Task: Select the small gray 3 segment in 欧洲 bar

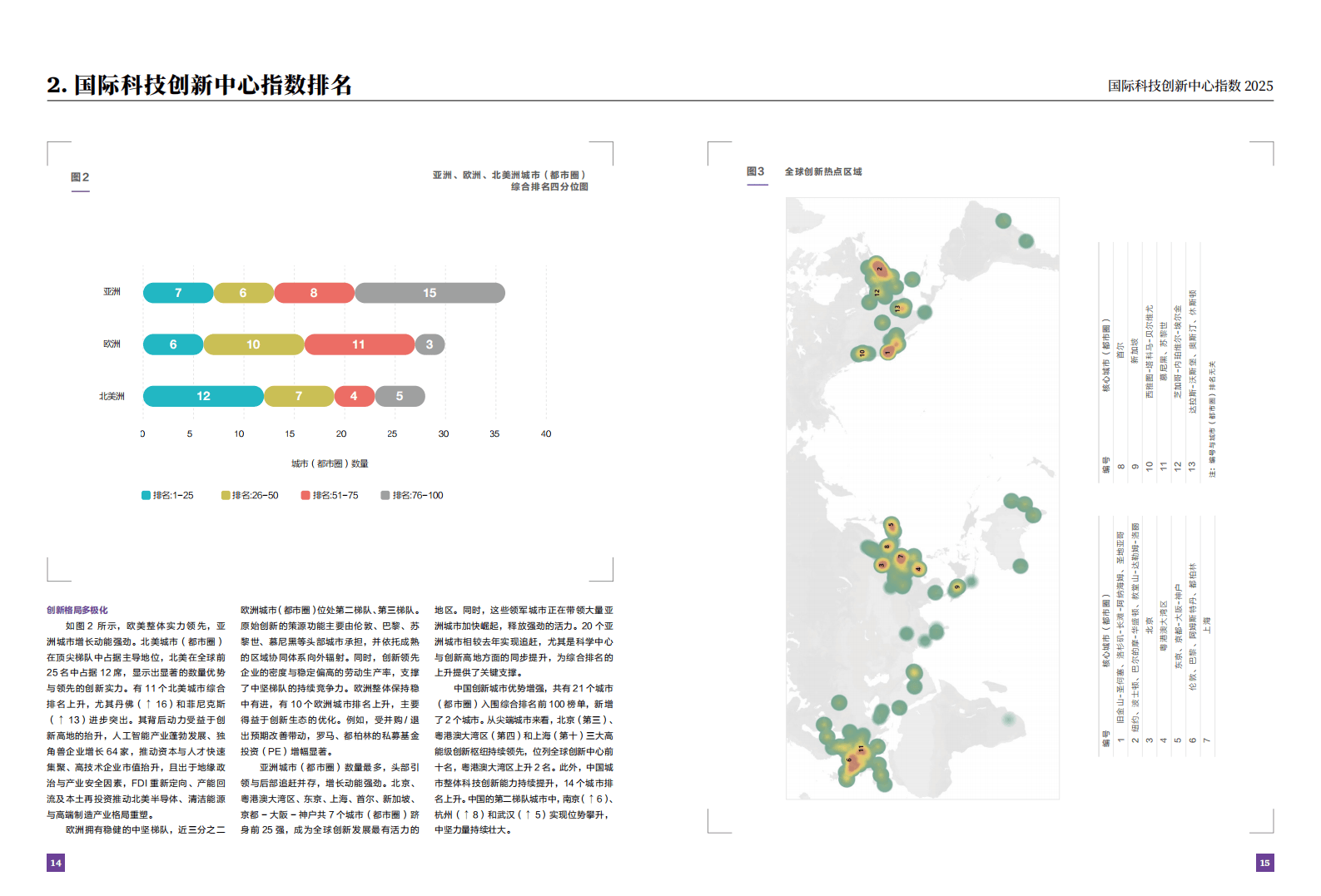Action: pyautogui.click(x=430, y=344)
